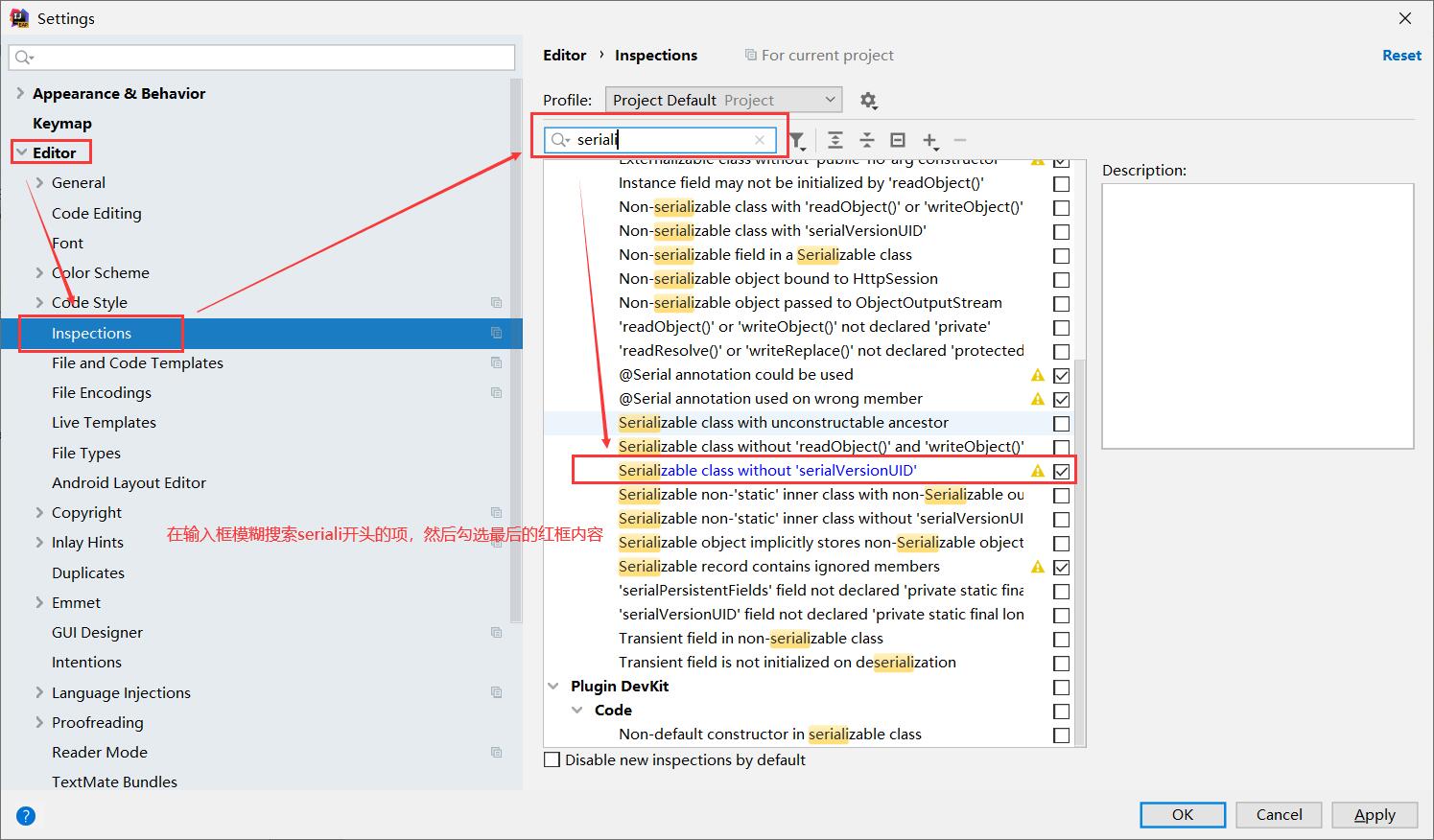Click Expand All inspections icon

click(x=835, y=140)
